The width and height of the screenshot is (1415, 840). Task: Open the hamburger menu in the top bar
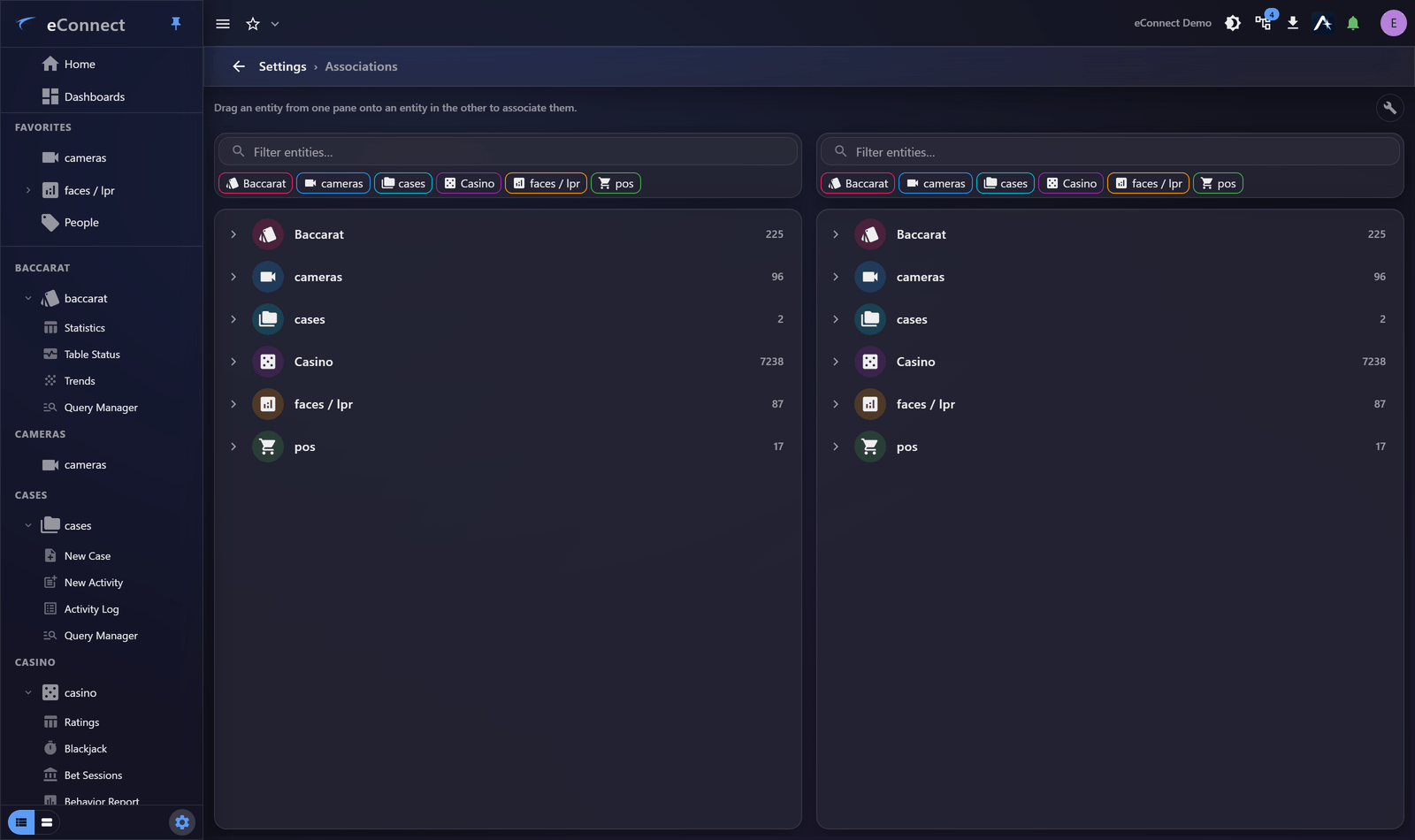click(x=223, y=24)
